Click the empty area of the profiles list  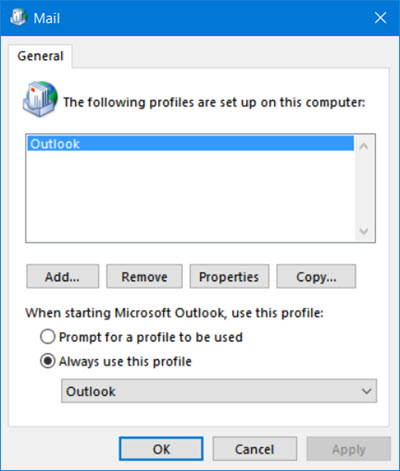point(190,196)
